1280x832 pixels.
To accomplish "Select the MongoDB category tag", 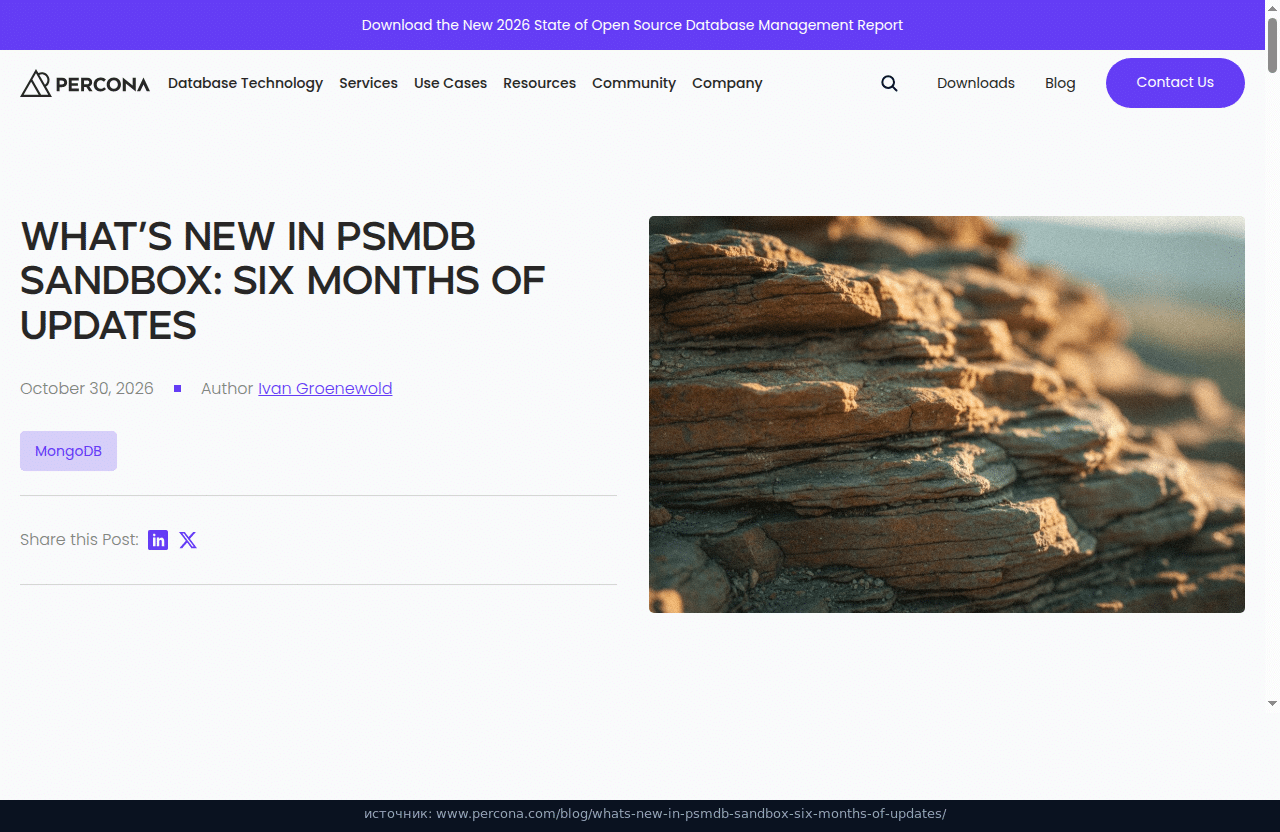I will (x=68, y=451).
